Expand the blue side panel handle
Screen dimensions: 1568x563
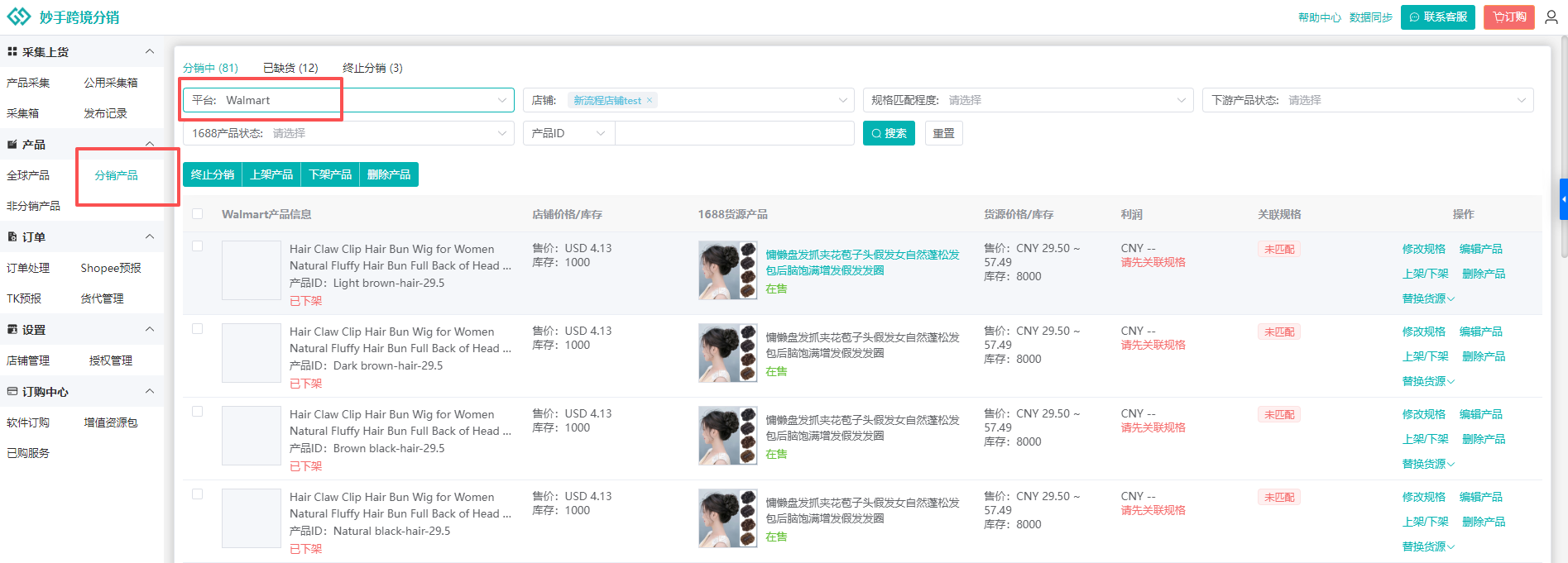(x=1563, y=199)
